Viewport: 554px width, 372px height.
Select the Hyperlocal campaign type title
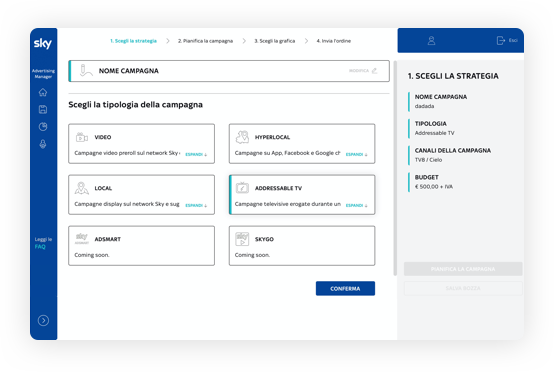(272, 137)
